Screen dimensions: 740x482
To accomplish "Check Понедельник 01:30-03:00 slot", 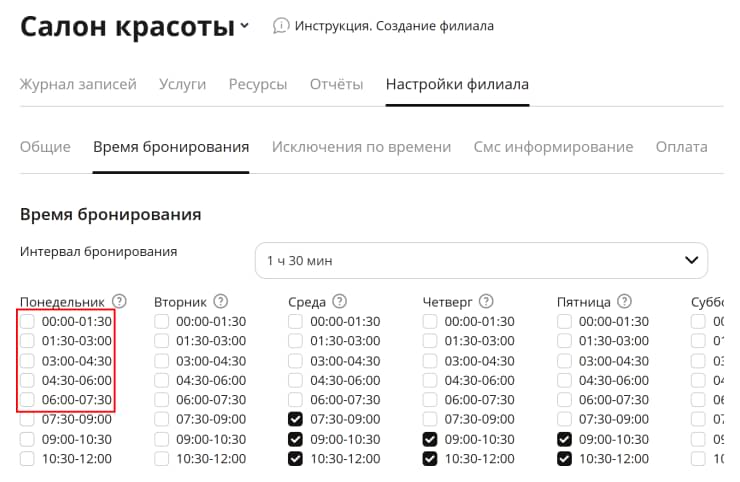I will pos(27,341).
